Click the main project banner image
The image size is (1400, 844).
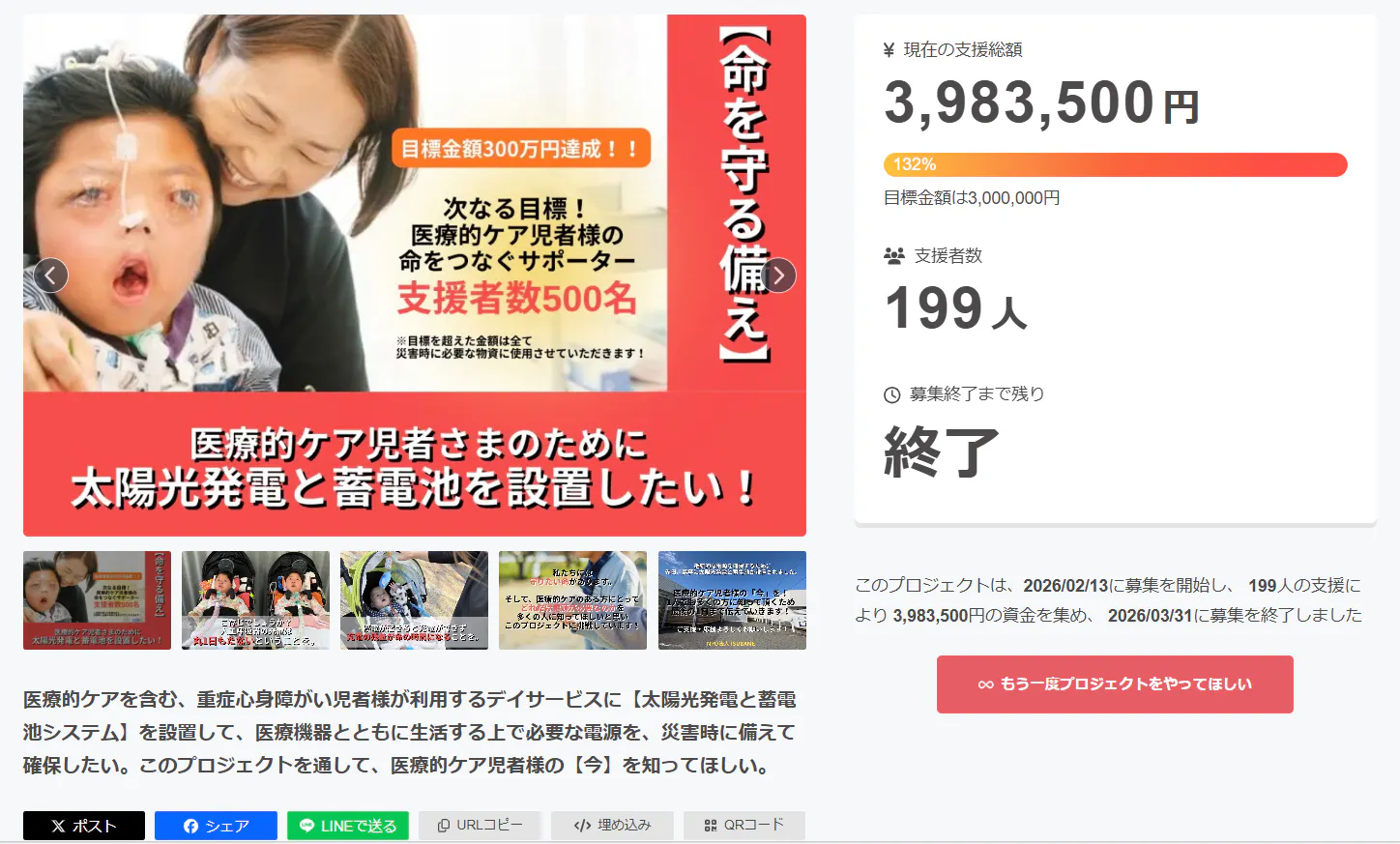(x=415, y=276)
